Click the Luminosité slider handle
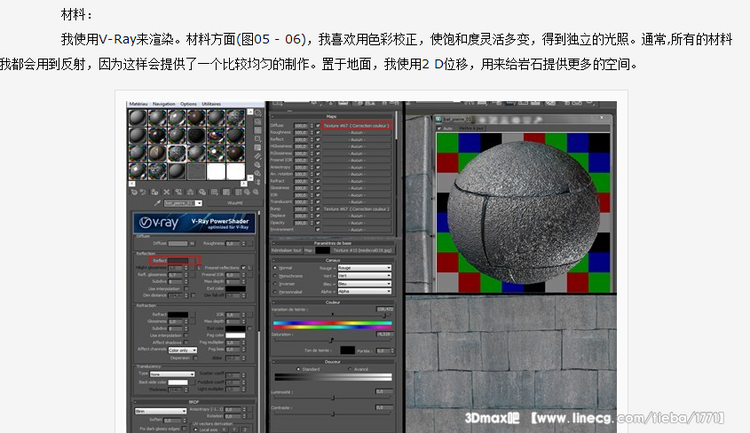The image size is (750, 433). [x=333, y=398]
